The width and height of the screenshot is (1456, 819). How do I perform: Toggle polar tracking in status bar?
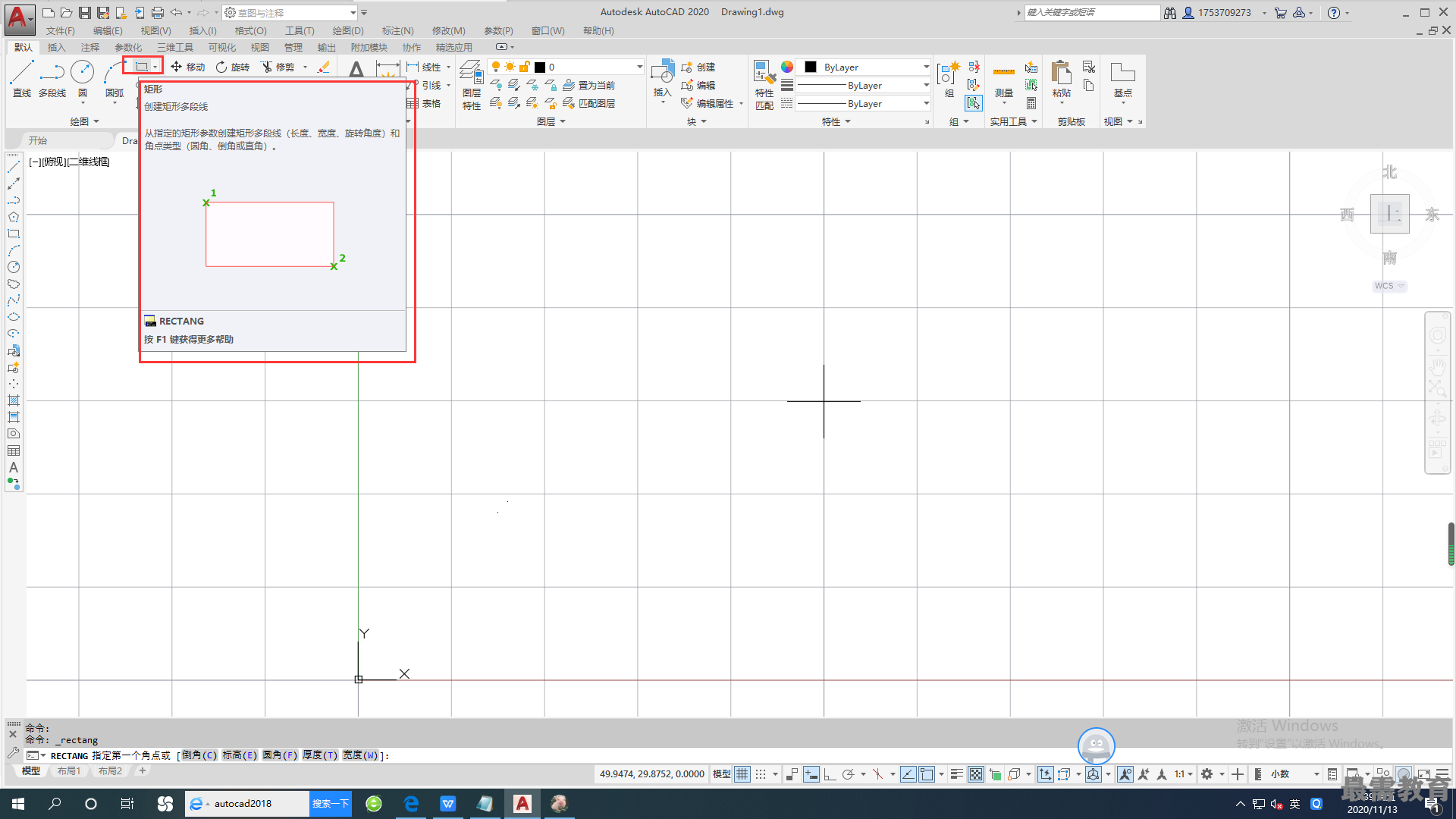tap(849, 774)
